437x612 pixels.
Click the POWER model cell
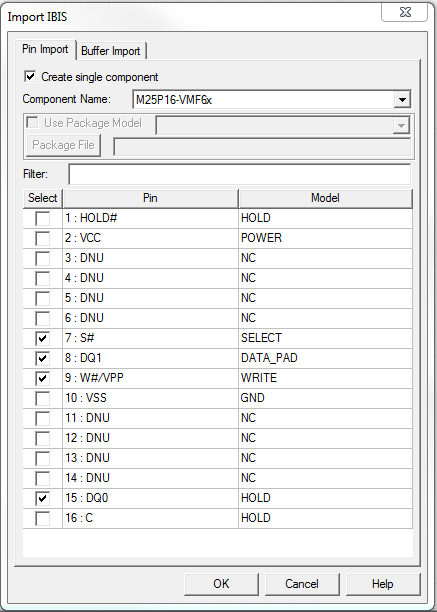click(x=325, y=238)
